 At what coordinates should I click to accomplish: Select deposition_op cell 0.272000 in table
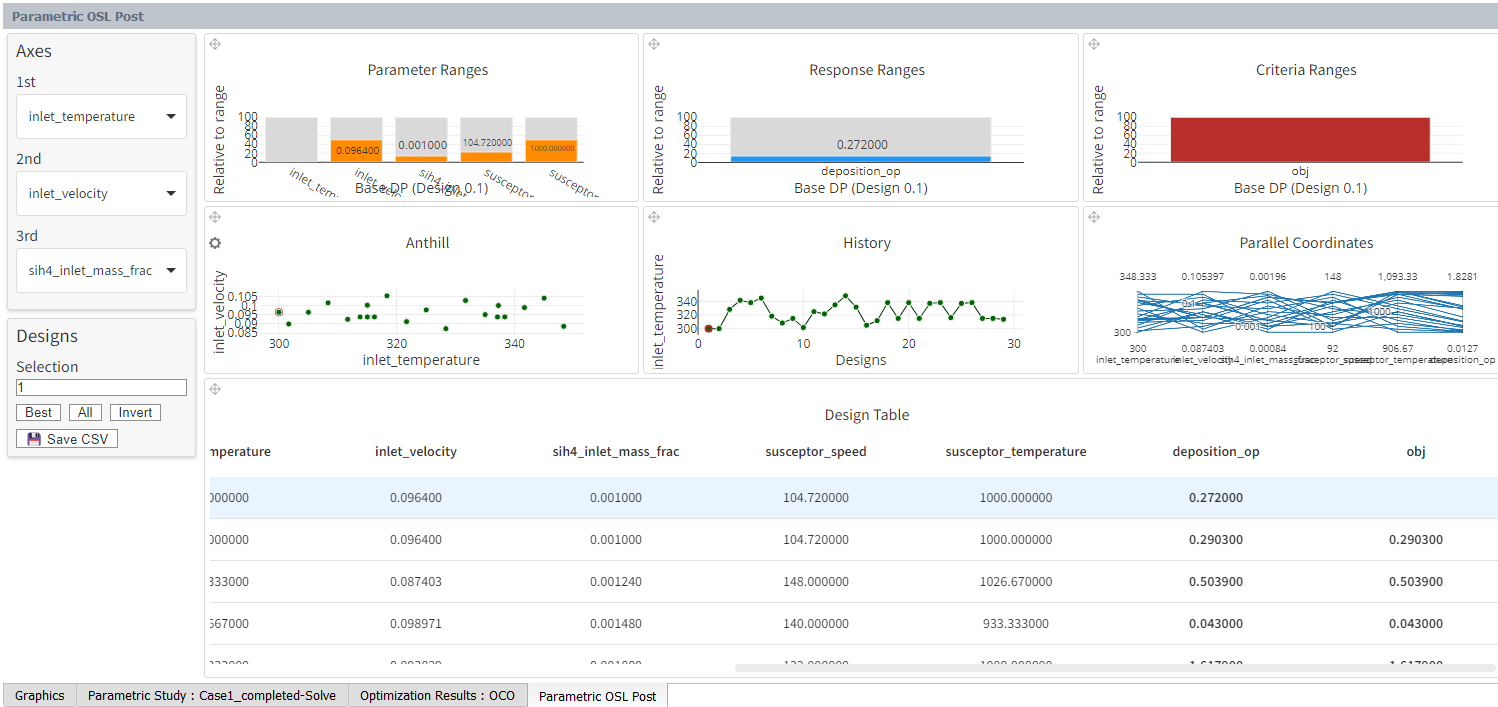point(1216,498)
